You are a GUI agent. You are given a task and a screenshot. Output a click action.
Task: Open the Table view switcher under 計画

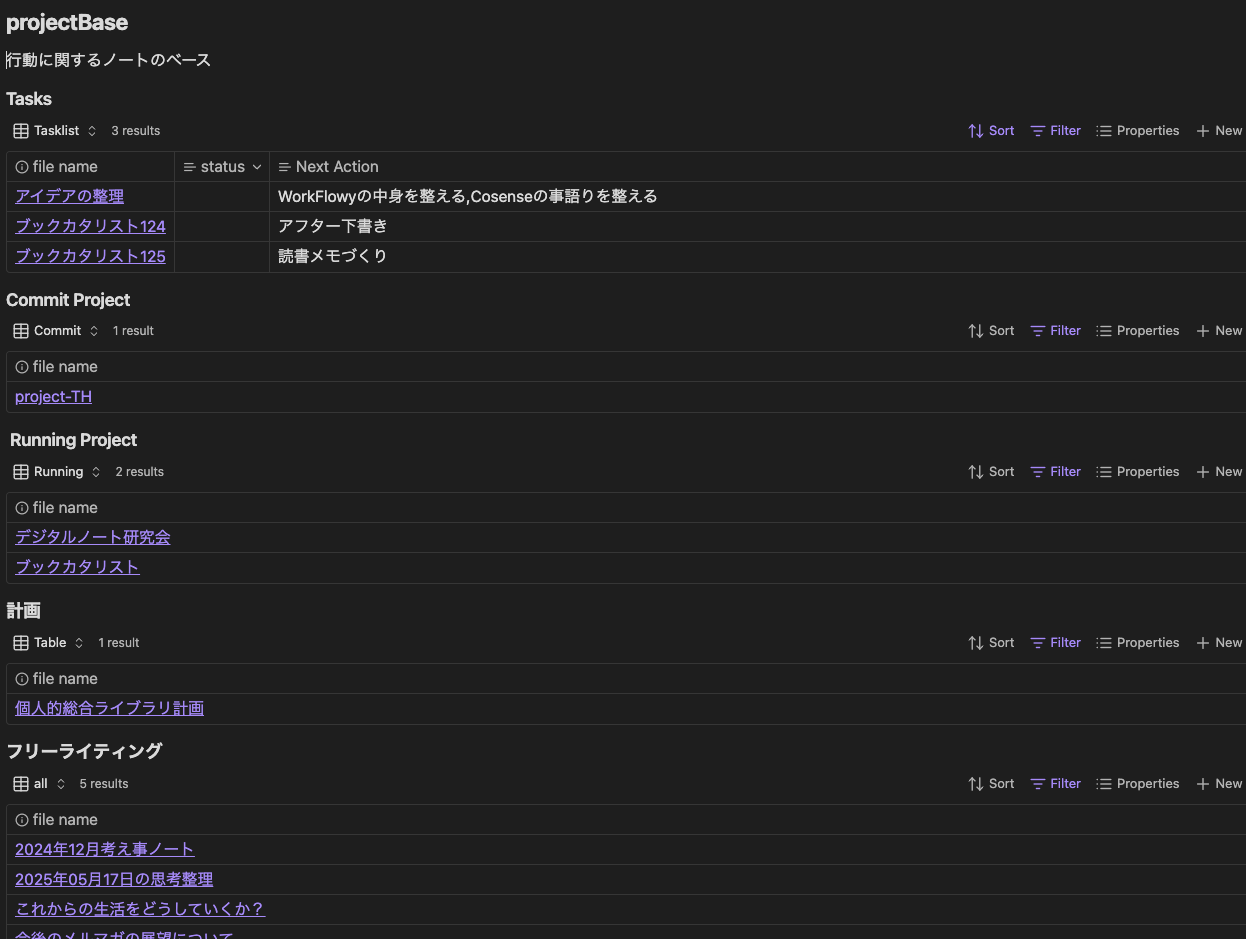(49, 643)
